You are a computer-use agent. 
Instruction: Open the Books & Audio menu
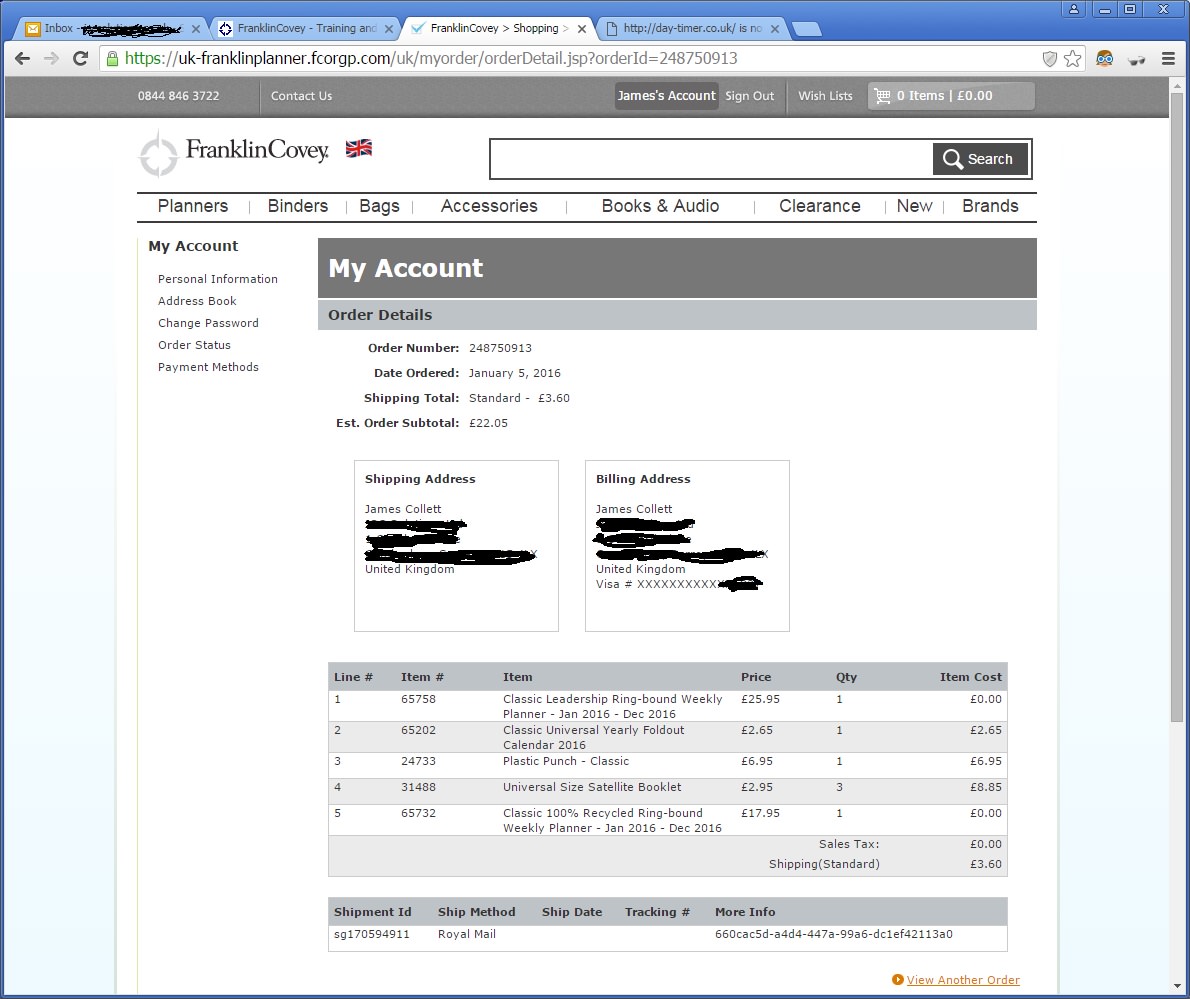click(x=660, y=206)
